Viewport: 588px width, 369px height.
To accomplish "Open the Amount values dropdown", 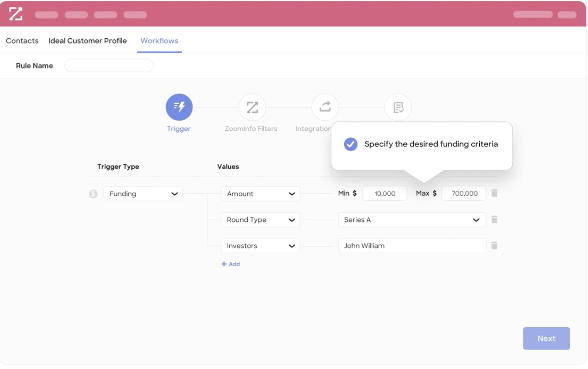I will 261,194.
